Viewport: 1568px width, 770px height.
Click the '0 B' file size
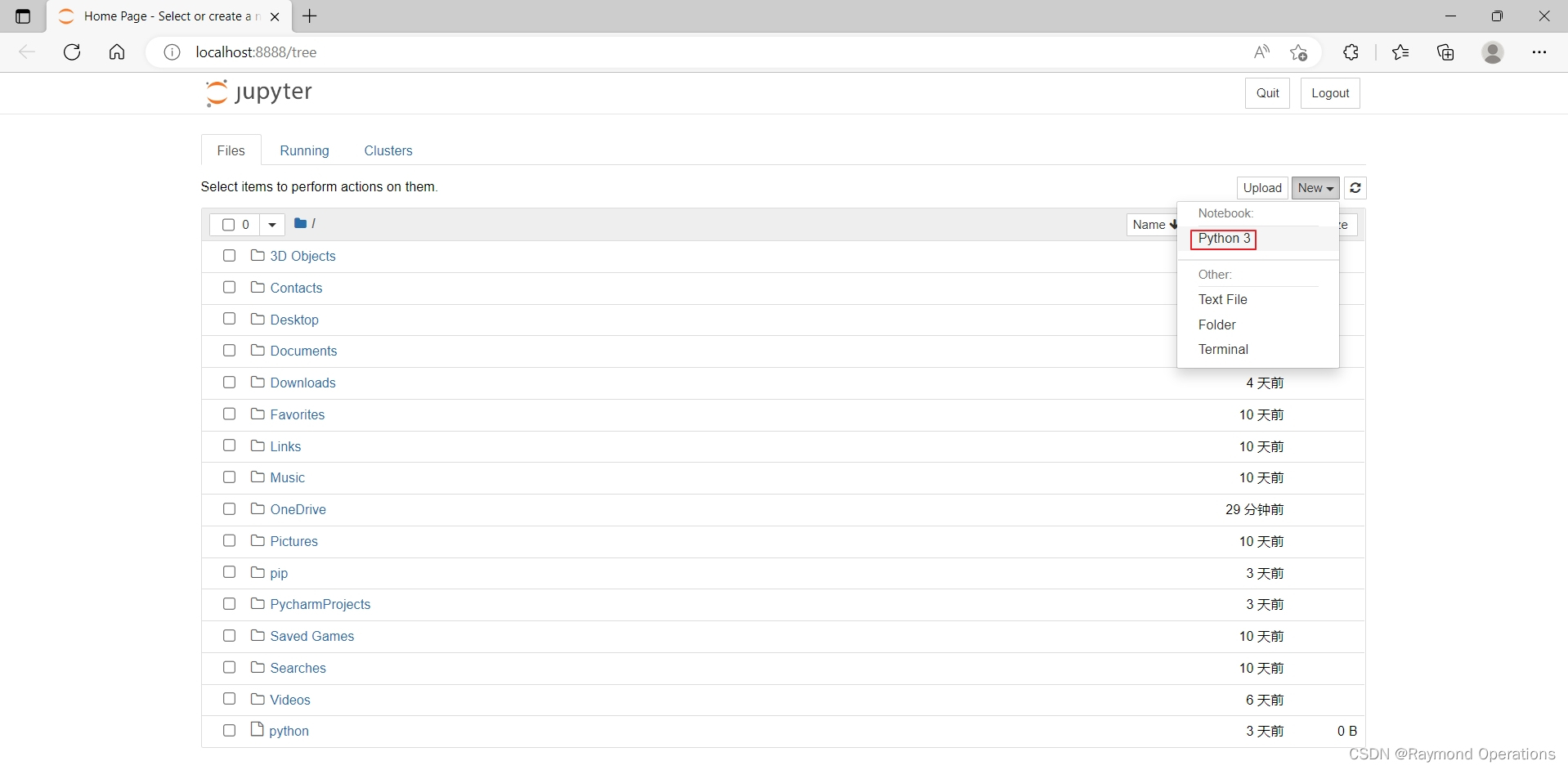point(1347,731)
